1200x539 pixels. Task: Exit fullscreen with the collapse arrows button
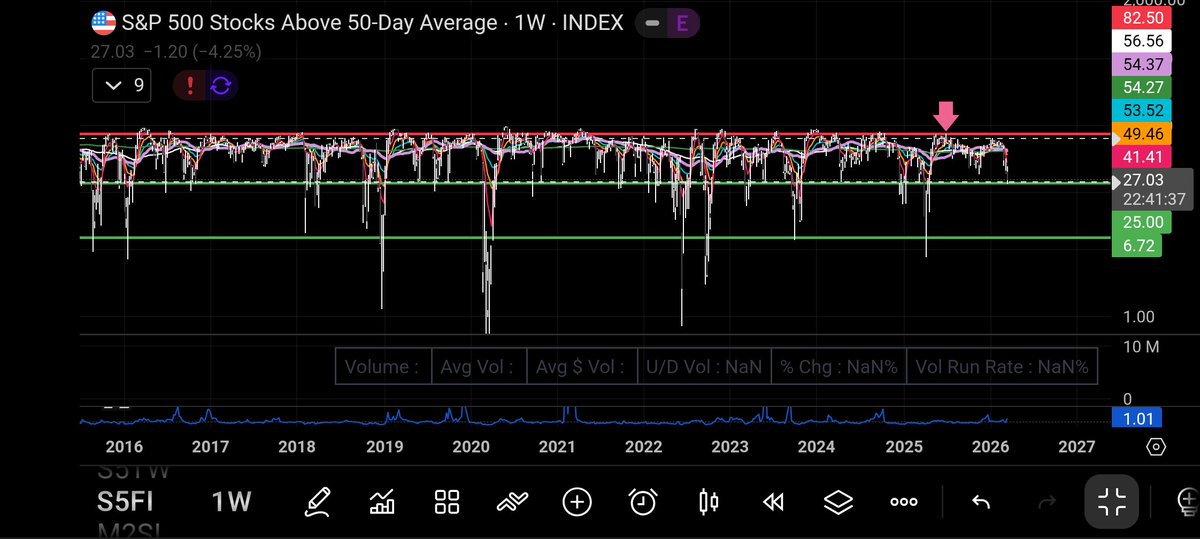[x=1111, y=501]
